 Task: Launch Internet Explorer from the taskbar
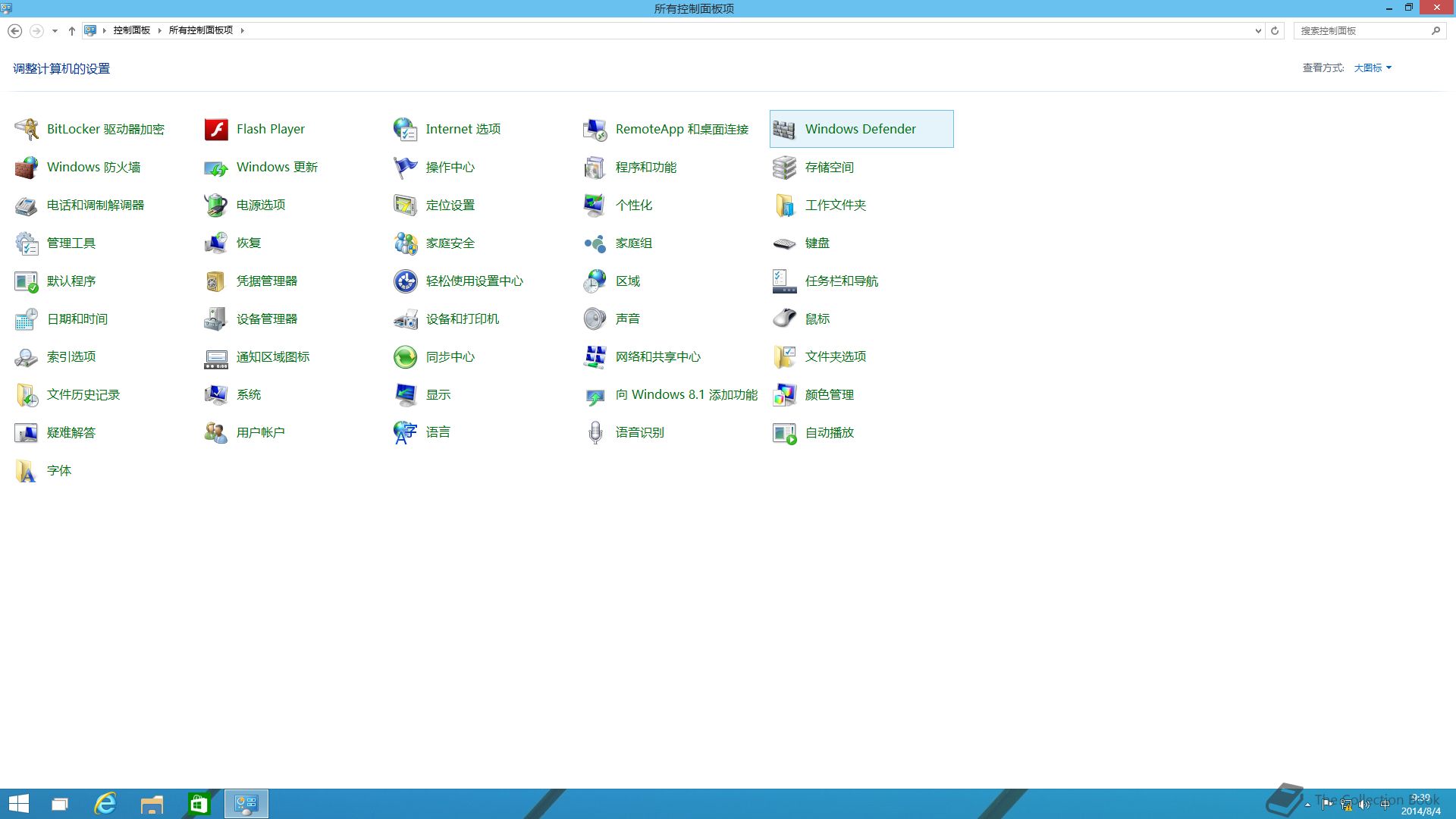105,804
